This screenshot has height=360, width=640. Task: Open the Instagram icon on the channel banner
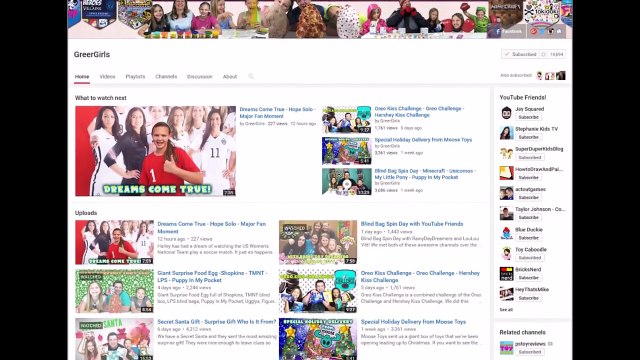coord(551,31)
